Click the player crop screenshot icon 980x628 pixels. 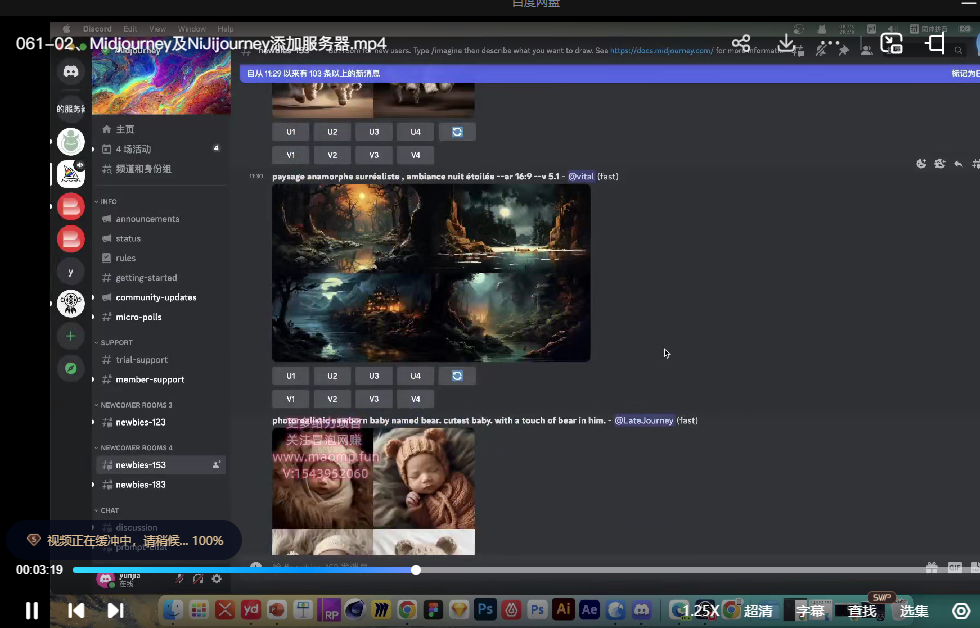click(936, 43)
